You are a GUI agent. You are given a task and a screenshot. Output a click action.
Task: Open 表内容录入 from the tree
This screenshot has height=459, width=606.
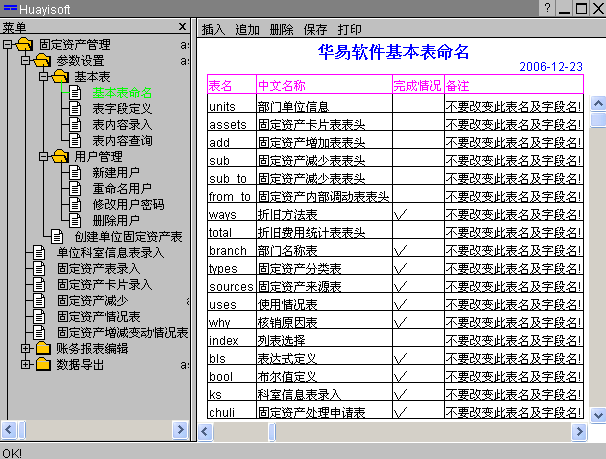122,124
